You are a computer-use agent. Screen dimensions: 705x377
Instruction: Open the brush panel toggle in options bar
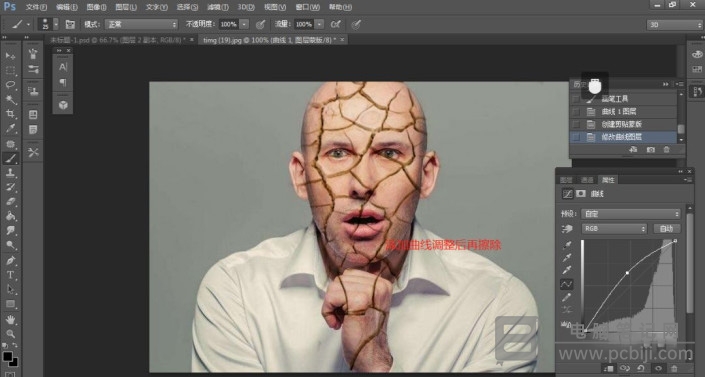[x=70, y=24]
